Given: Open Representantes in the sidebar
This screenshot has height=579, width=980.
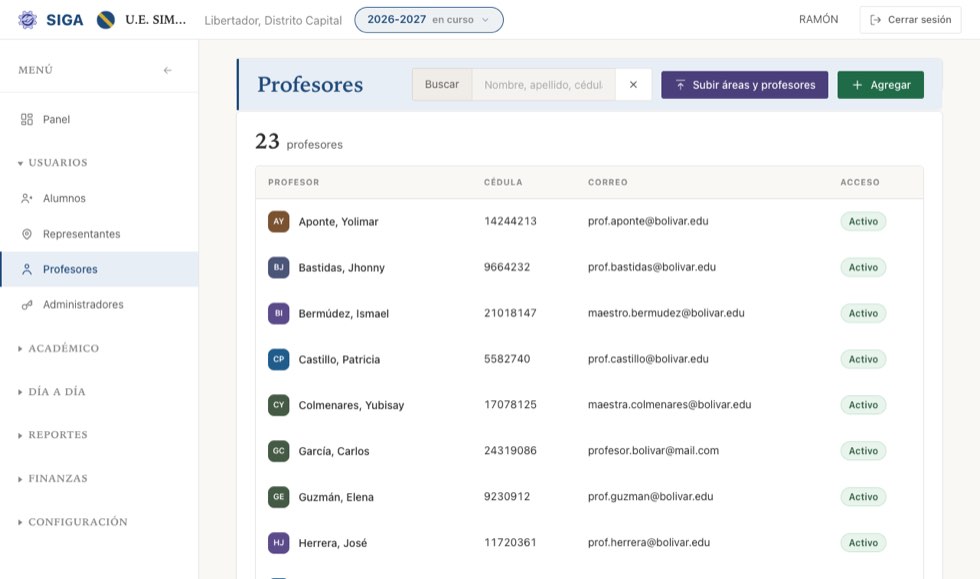Looking at the screenshot, I should [x=99, y=234].
